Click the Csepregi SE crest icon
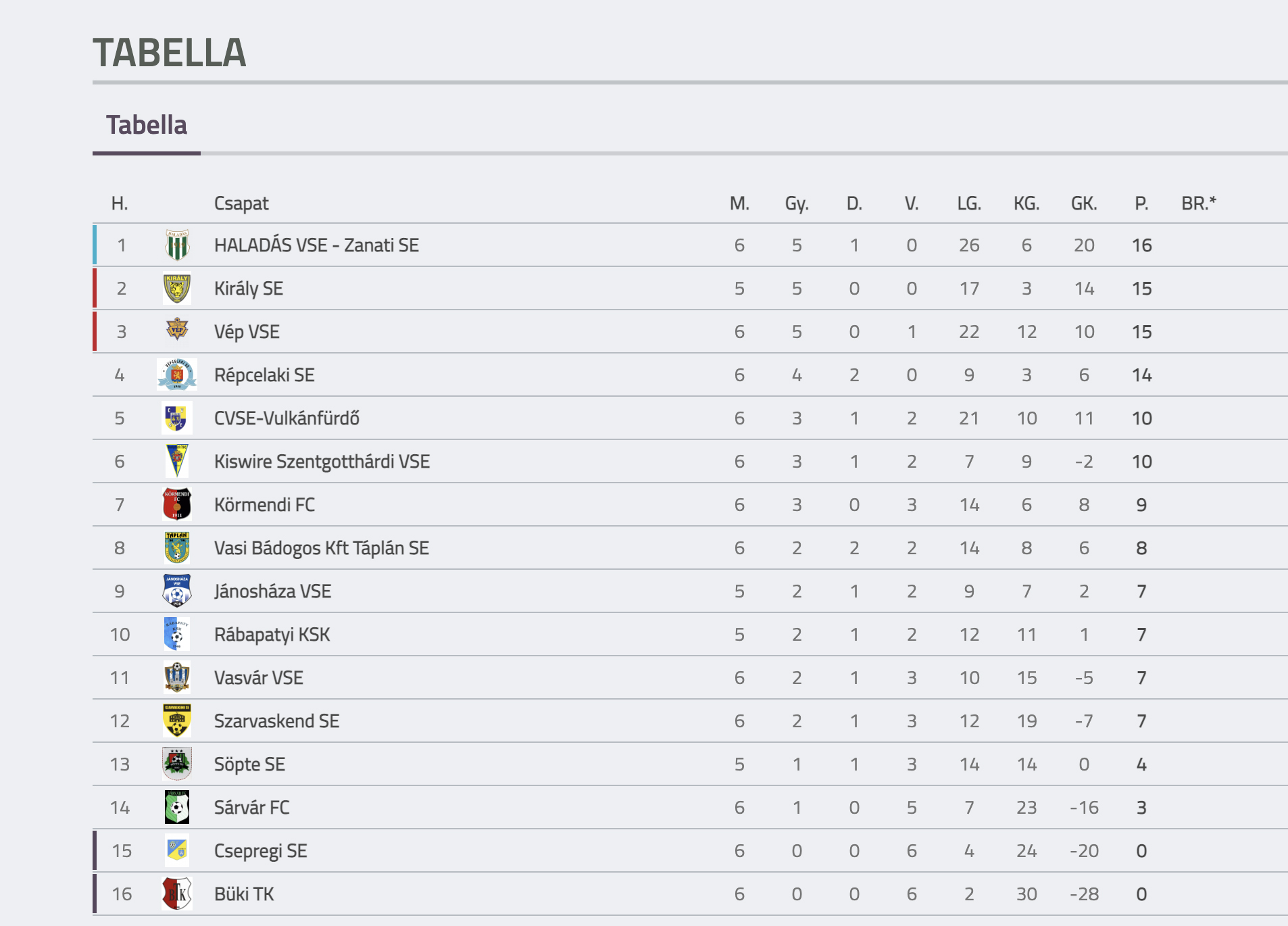The image size is (1288, 926). coord(177,850)
